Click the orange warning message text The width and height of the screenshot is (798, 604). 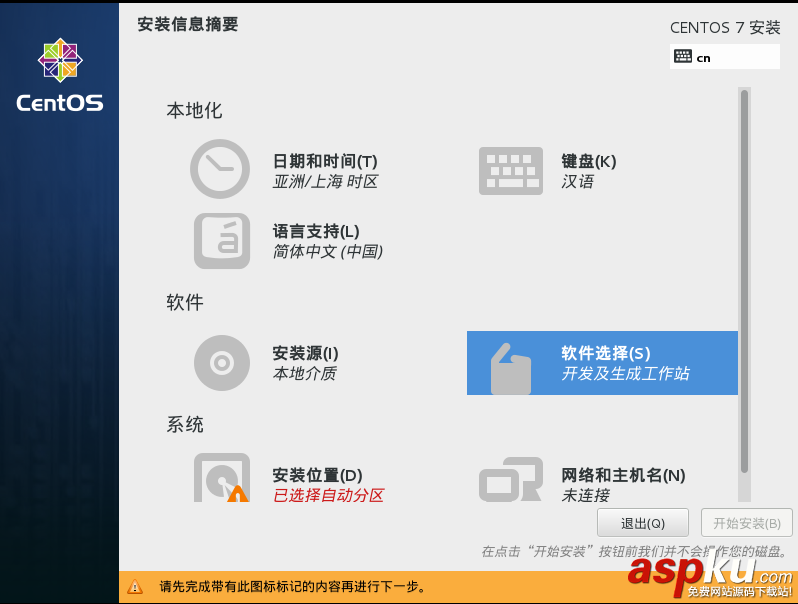(x=293, y=587)
